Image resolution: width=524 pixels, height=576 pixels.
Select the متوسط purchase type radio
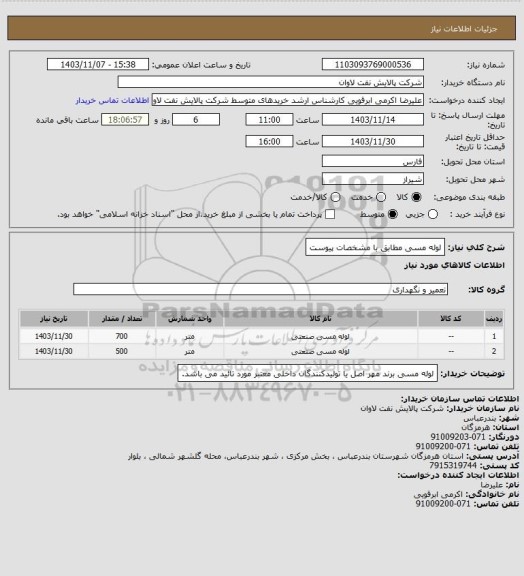pyautogui.click(x=393, y=214)
